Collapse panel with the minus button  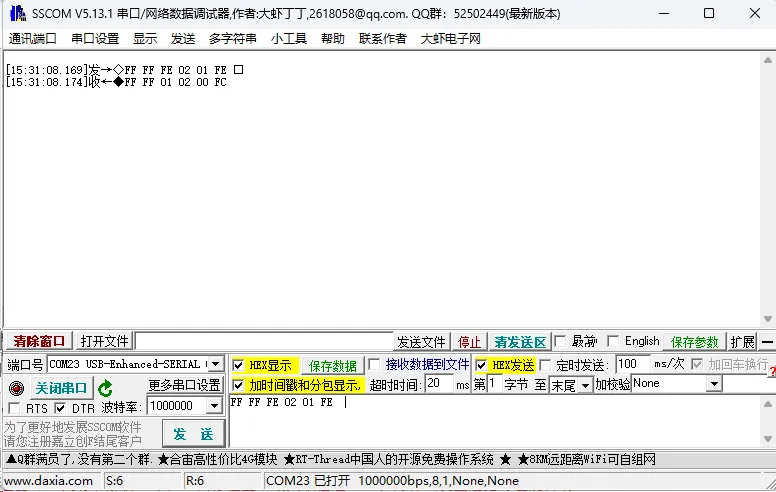pos(767,342)
